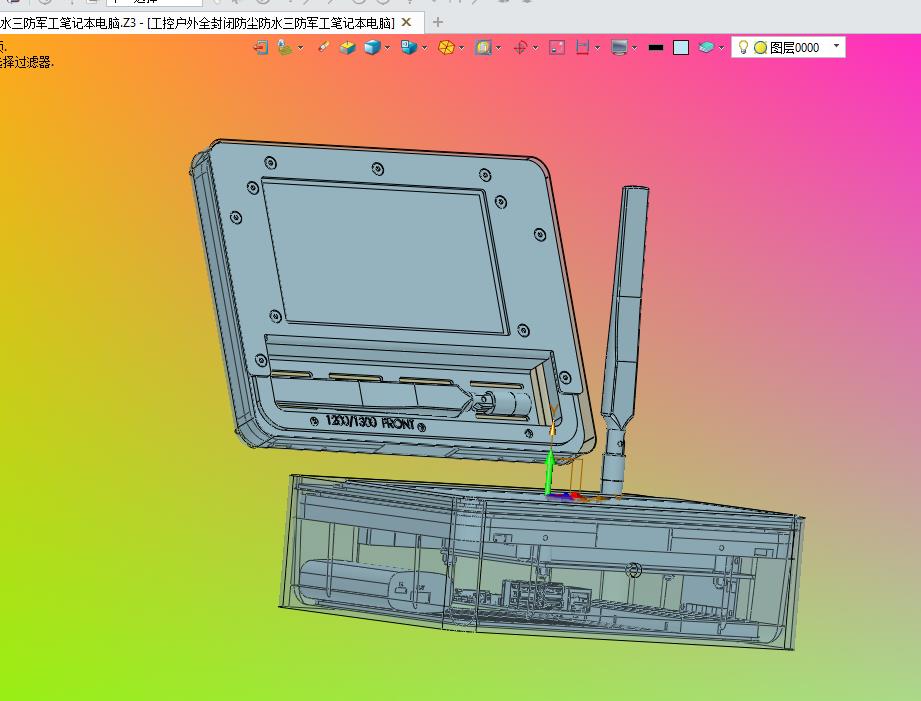Open dropdown arrow beside the red crosshair icon
Screen dimensions: 921x701
click(536, 48)
